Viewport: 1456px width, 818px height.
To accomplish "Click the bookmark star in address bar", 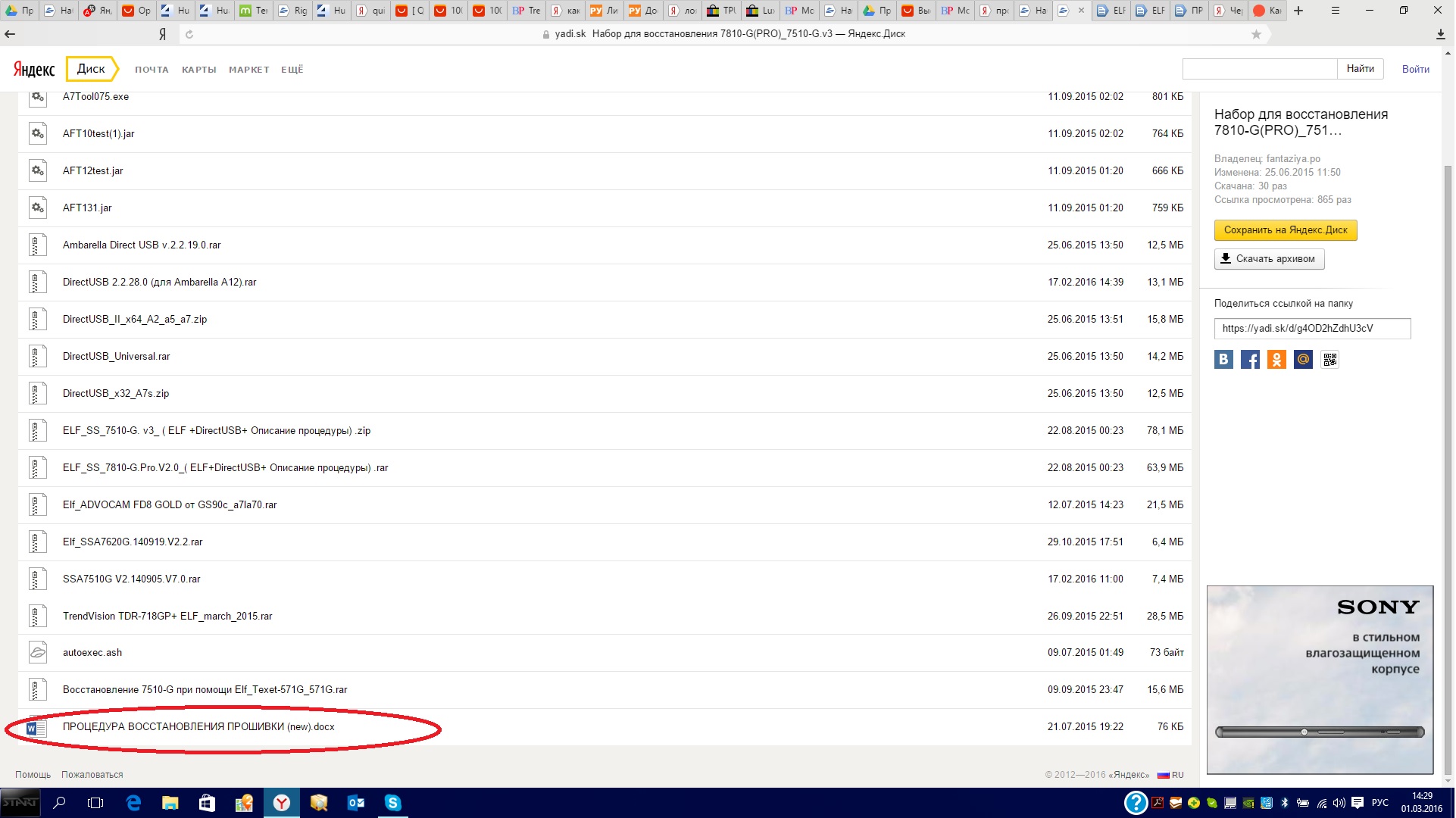I will [x=1256, y=34].
